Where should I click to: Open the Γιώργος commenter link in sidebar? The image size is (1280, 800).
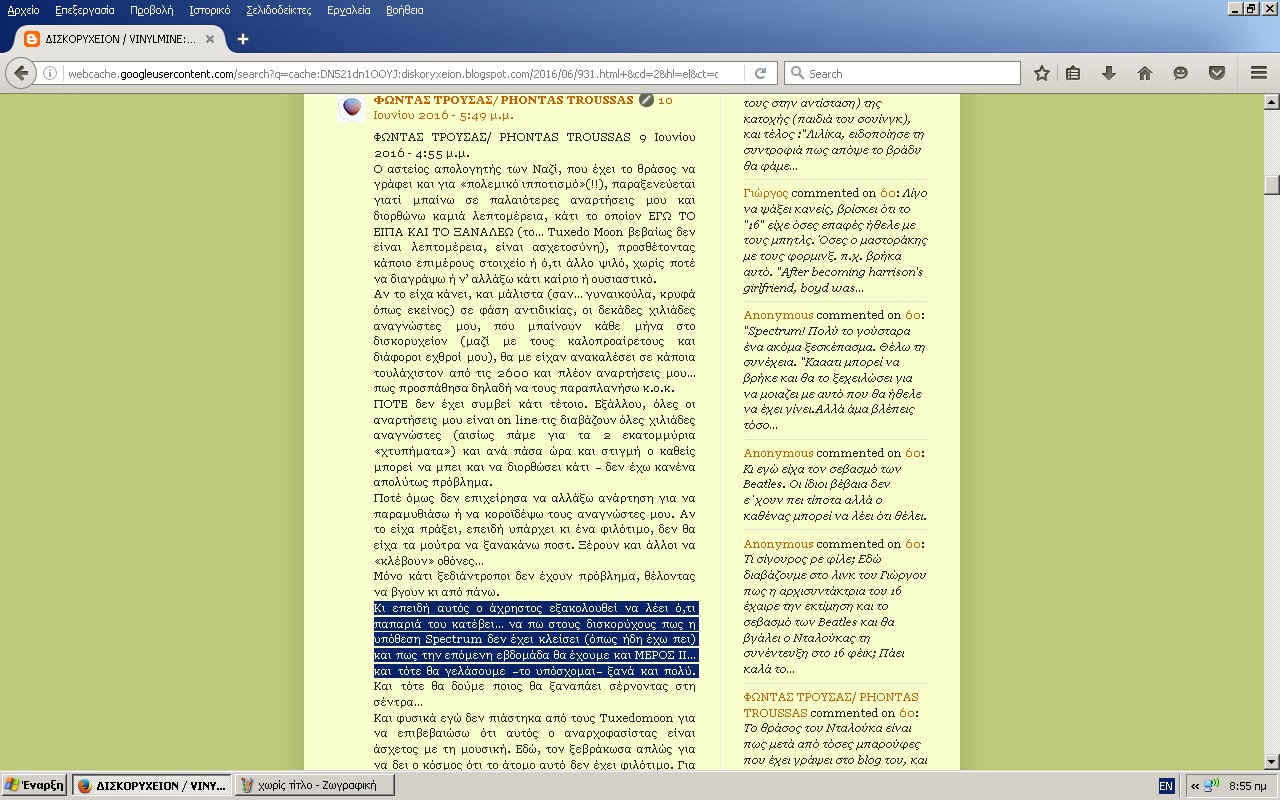pos(766,193)
